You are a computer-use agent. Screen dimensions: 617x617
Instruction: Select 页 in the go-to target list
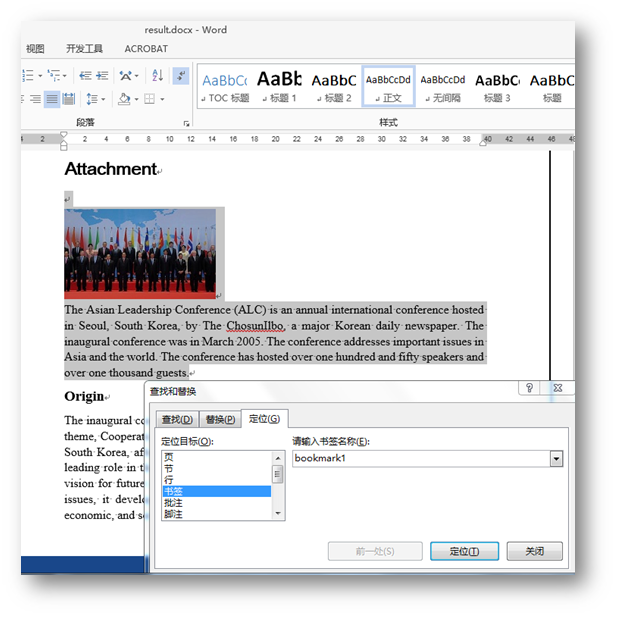pyautogui.click(x=216, y=457)
